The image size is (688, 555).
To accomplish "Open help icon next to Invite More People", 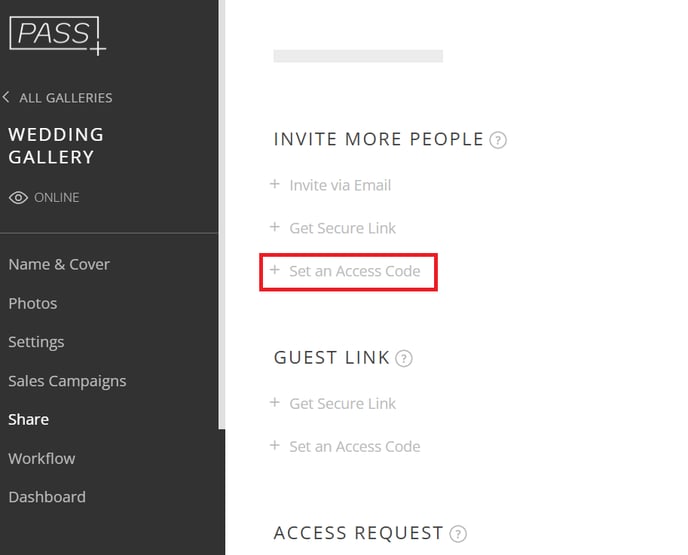I will 498,140.
